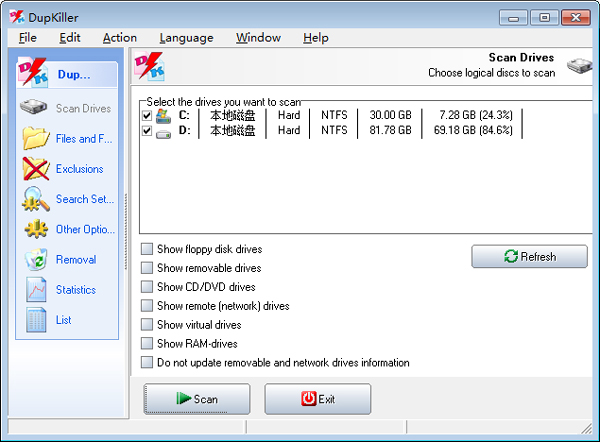
Task: Go to Files and F... sidebar link
Action: [x=84, y=139]
